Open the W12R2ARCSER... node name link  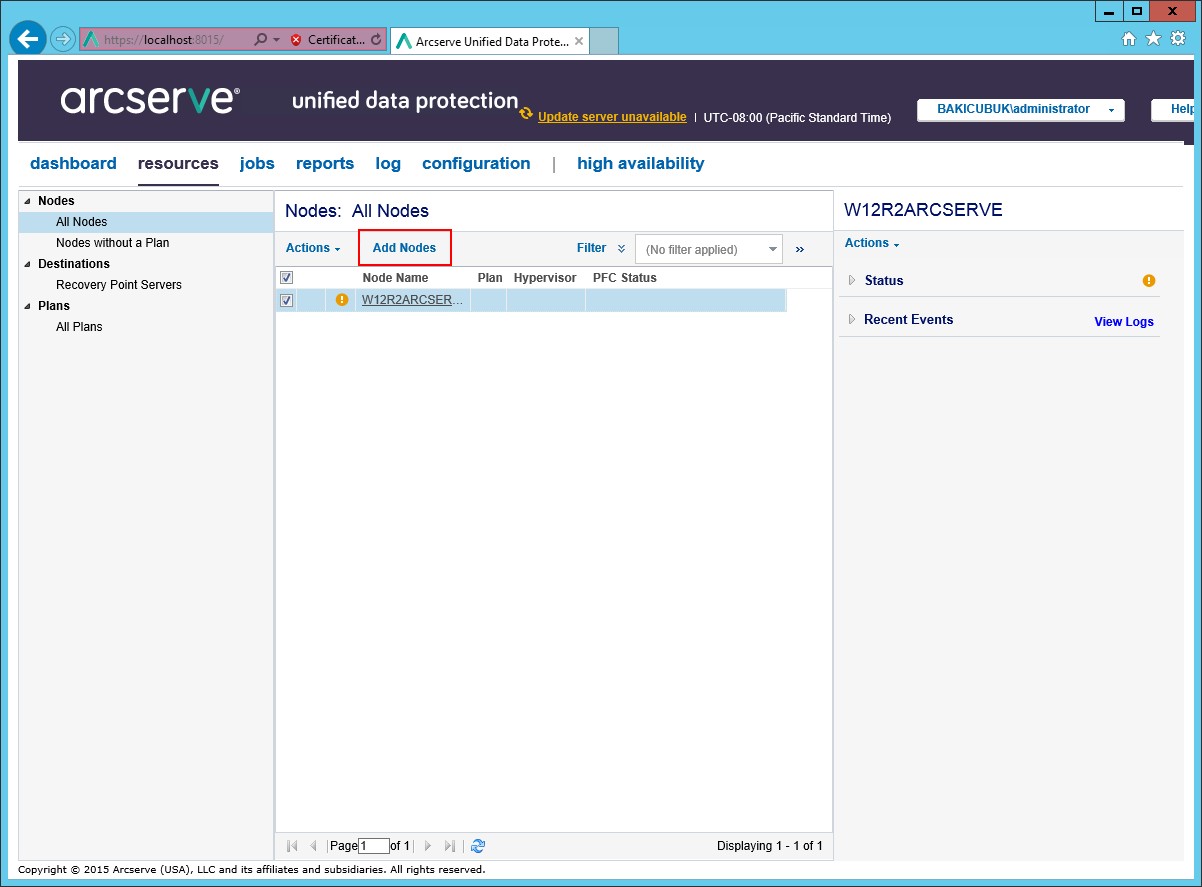(x=413, y=300)
